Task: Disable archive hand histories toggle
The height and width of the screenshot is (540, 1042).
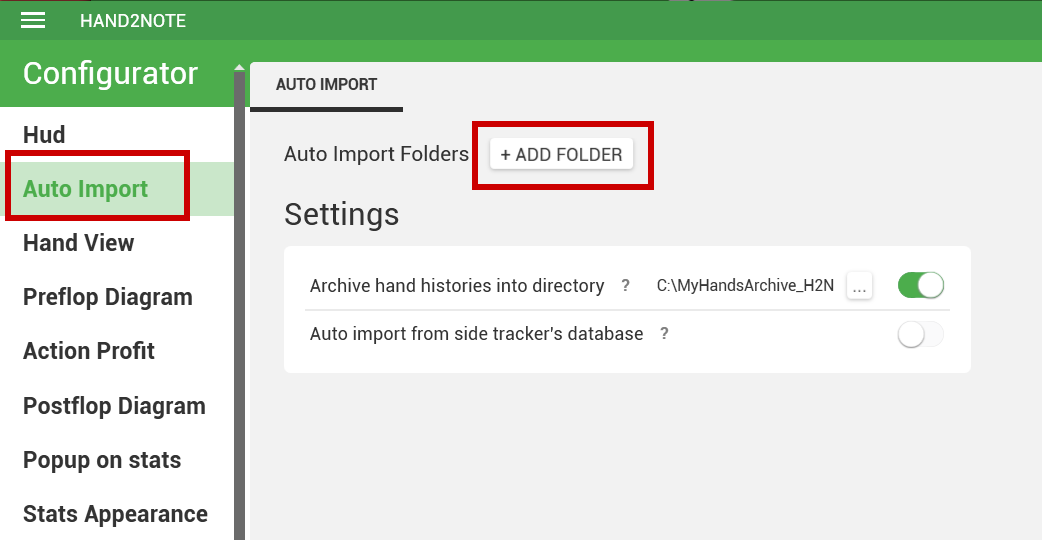Action: [x=920, y=286]
